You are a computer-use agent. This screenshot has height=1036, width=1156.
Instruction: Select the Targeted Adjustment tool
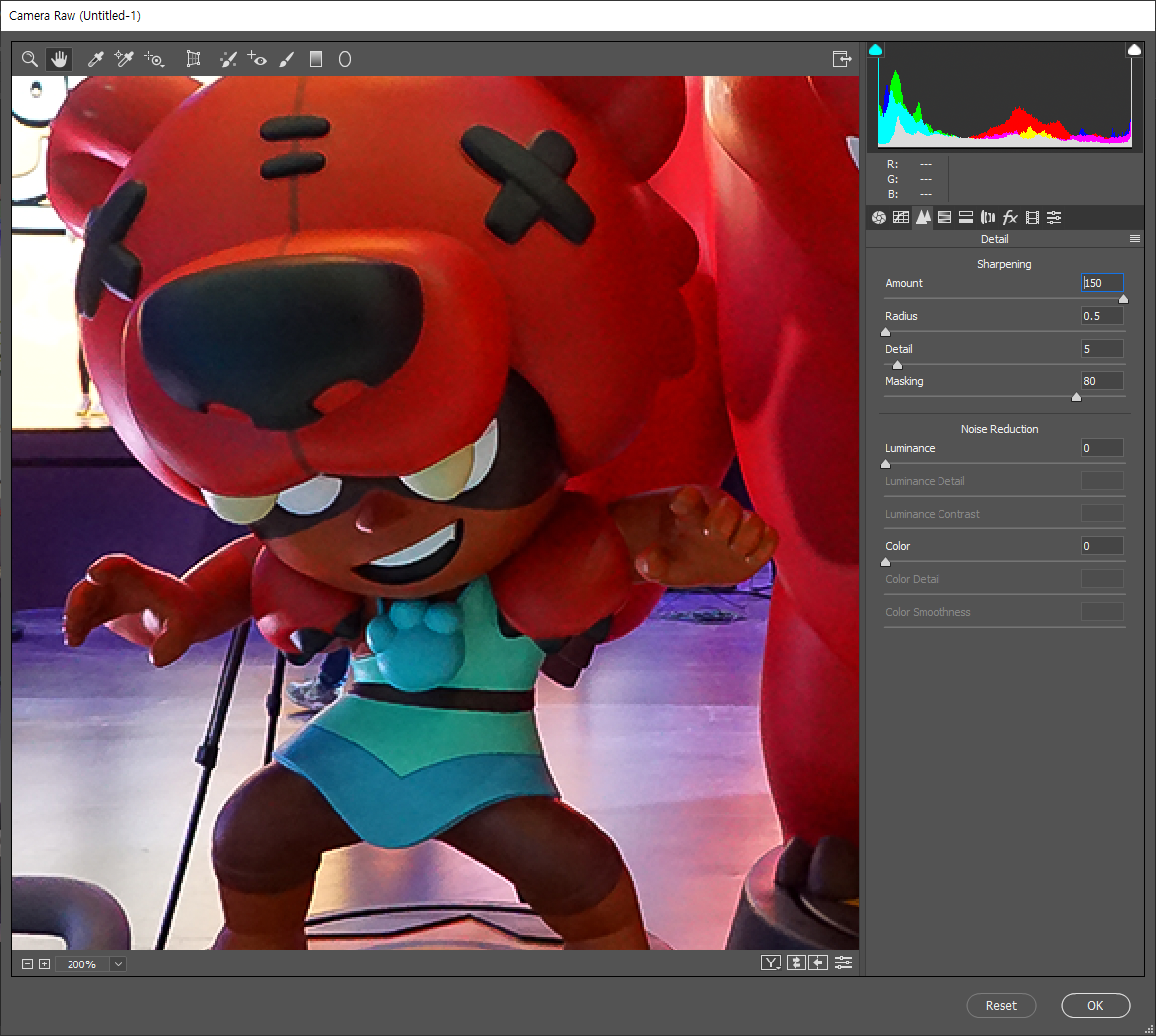(154, 59)
